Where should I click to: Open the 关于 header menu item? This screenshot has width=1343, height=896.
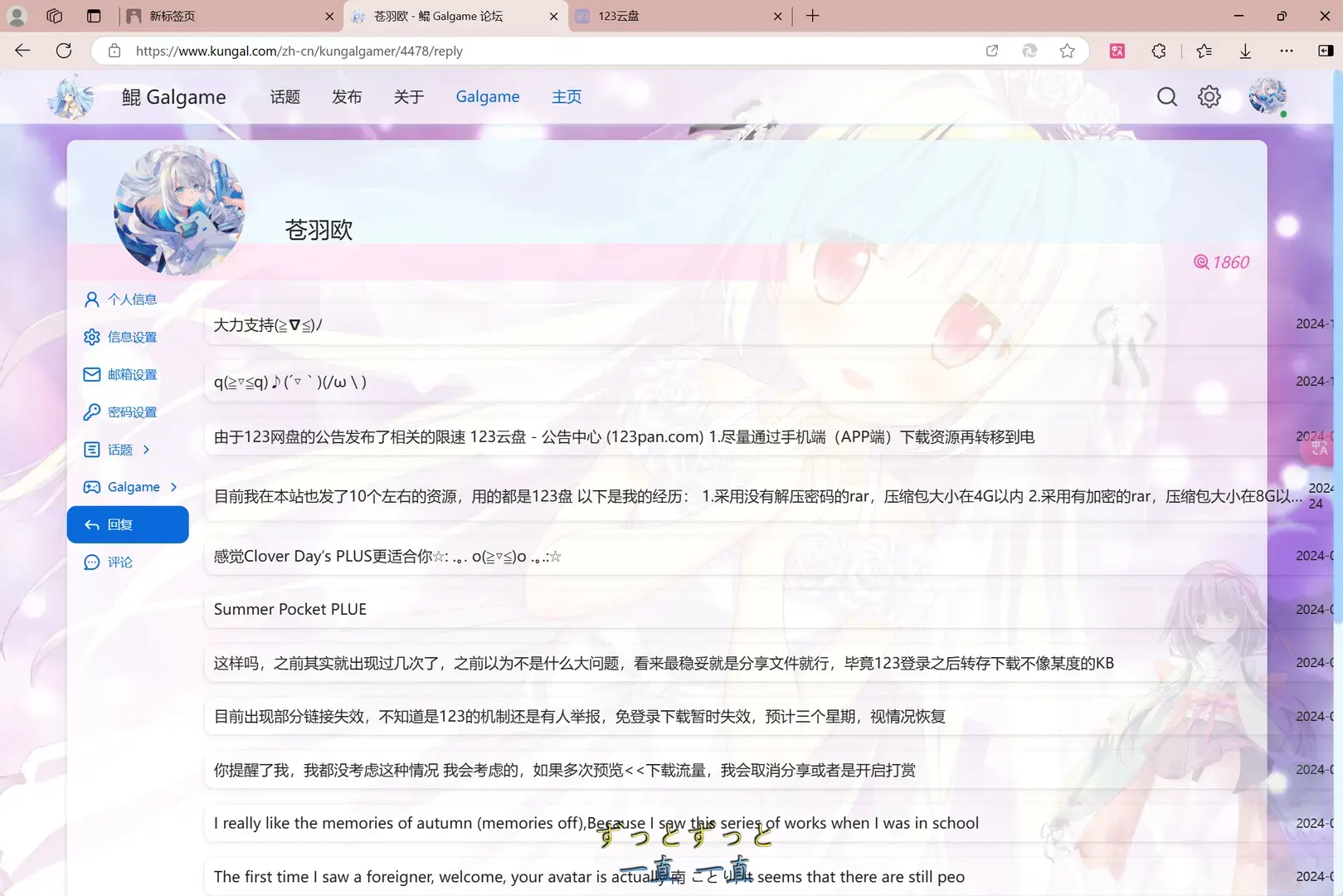tap(409, 97)
